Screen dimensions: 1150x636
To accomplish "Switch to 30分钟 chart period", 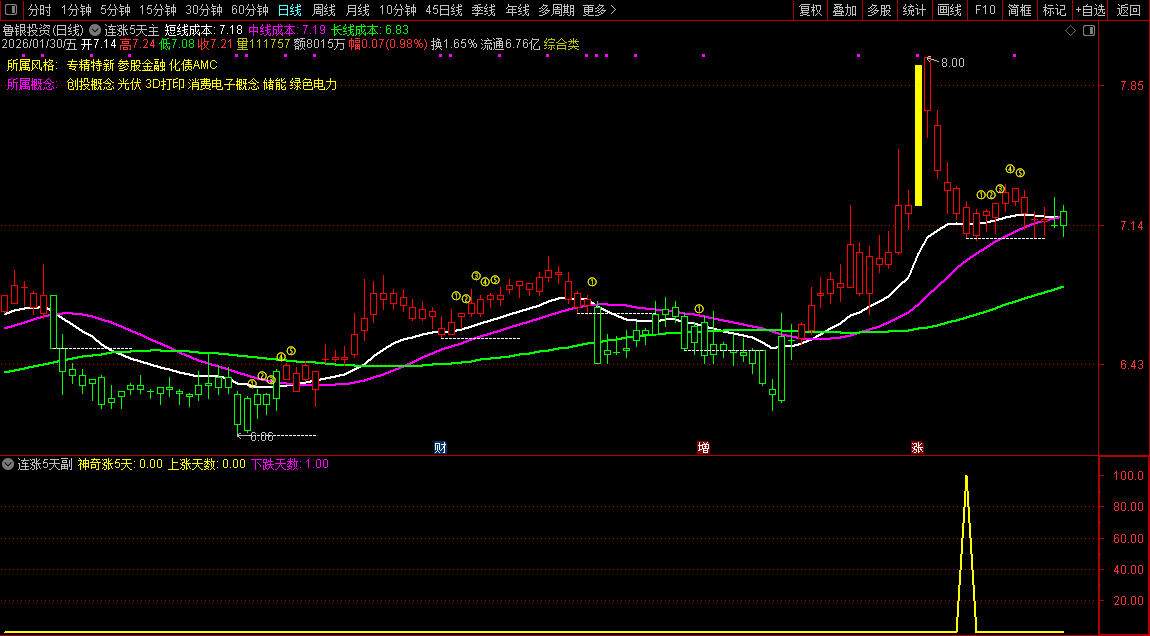I will click(204, 10).
